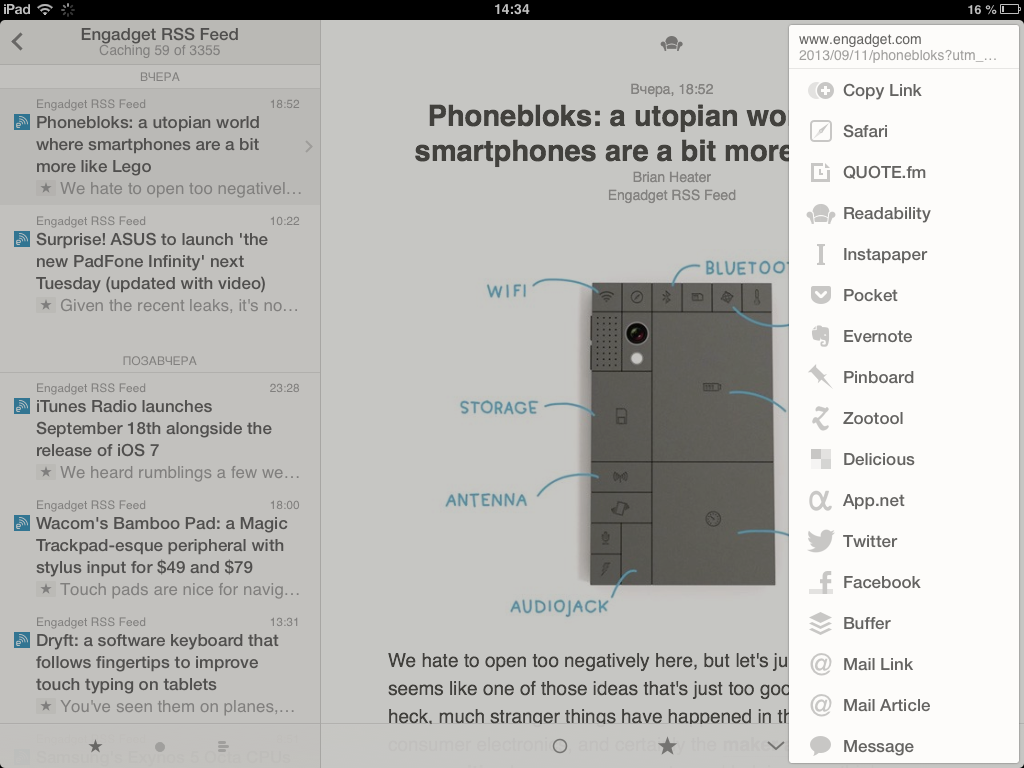Click the Zootool icon
1024x768 pixels.
(820, 418)
